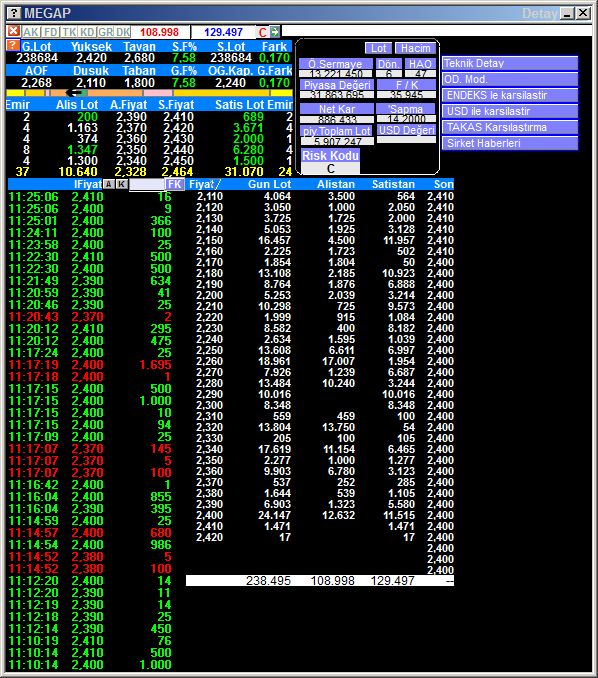Click the empty input field beside FK
The width and height of the screenshot is (598, 678).
(147, 185)
